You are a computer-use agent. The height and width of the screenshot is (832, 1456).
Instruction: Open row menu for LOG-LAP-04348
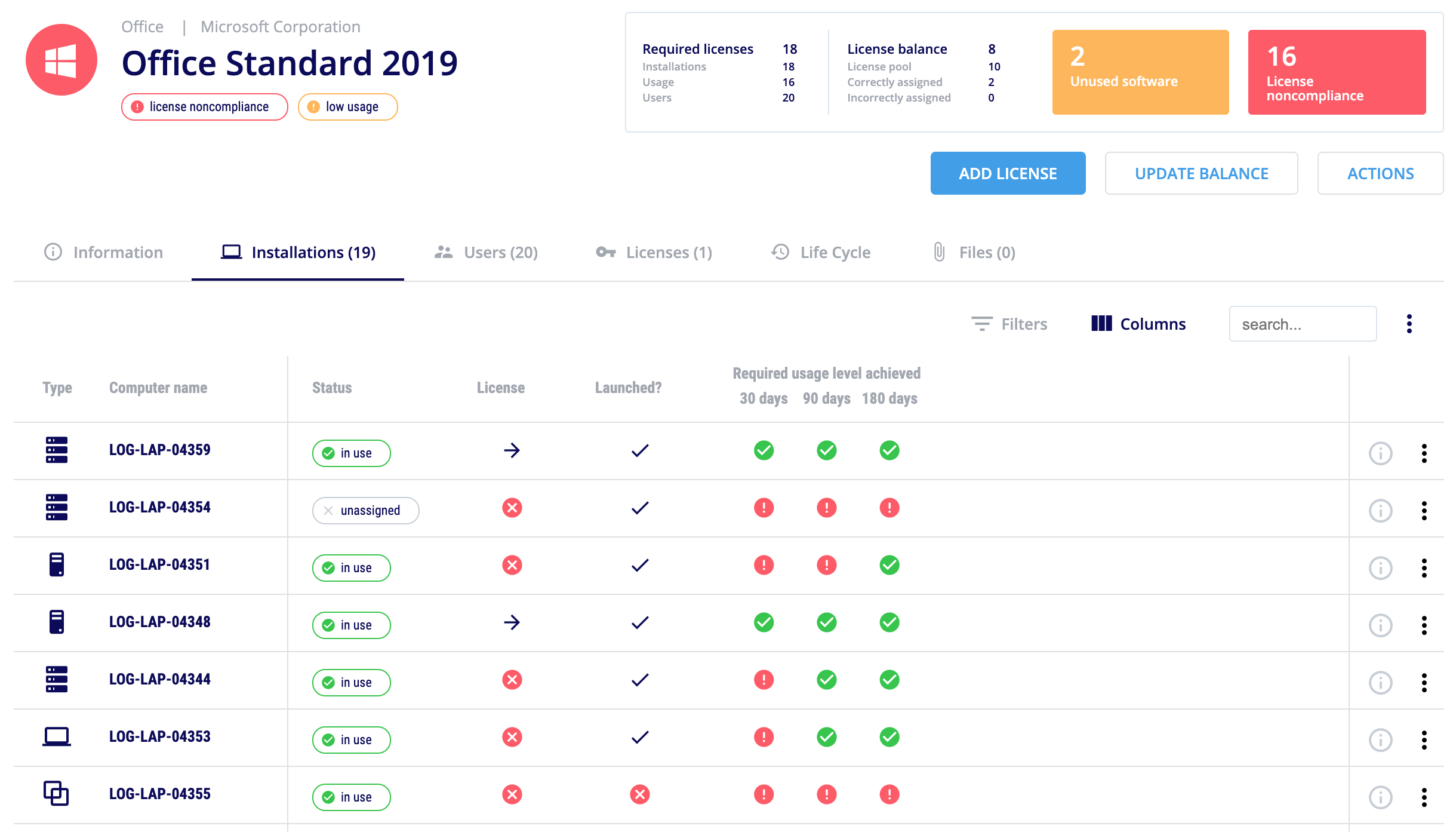click(x=1424, y=625)
